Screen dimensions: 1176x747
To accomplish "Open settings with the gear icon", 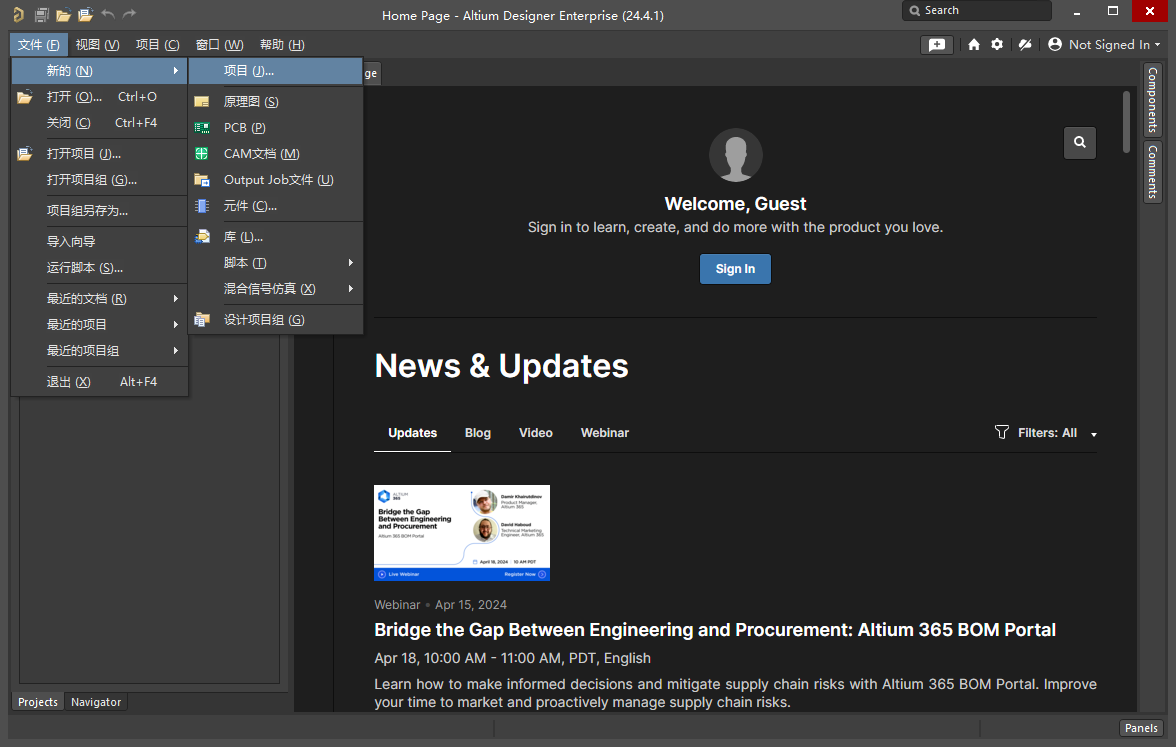I will [997, 45].
